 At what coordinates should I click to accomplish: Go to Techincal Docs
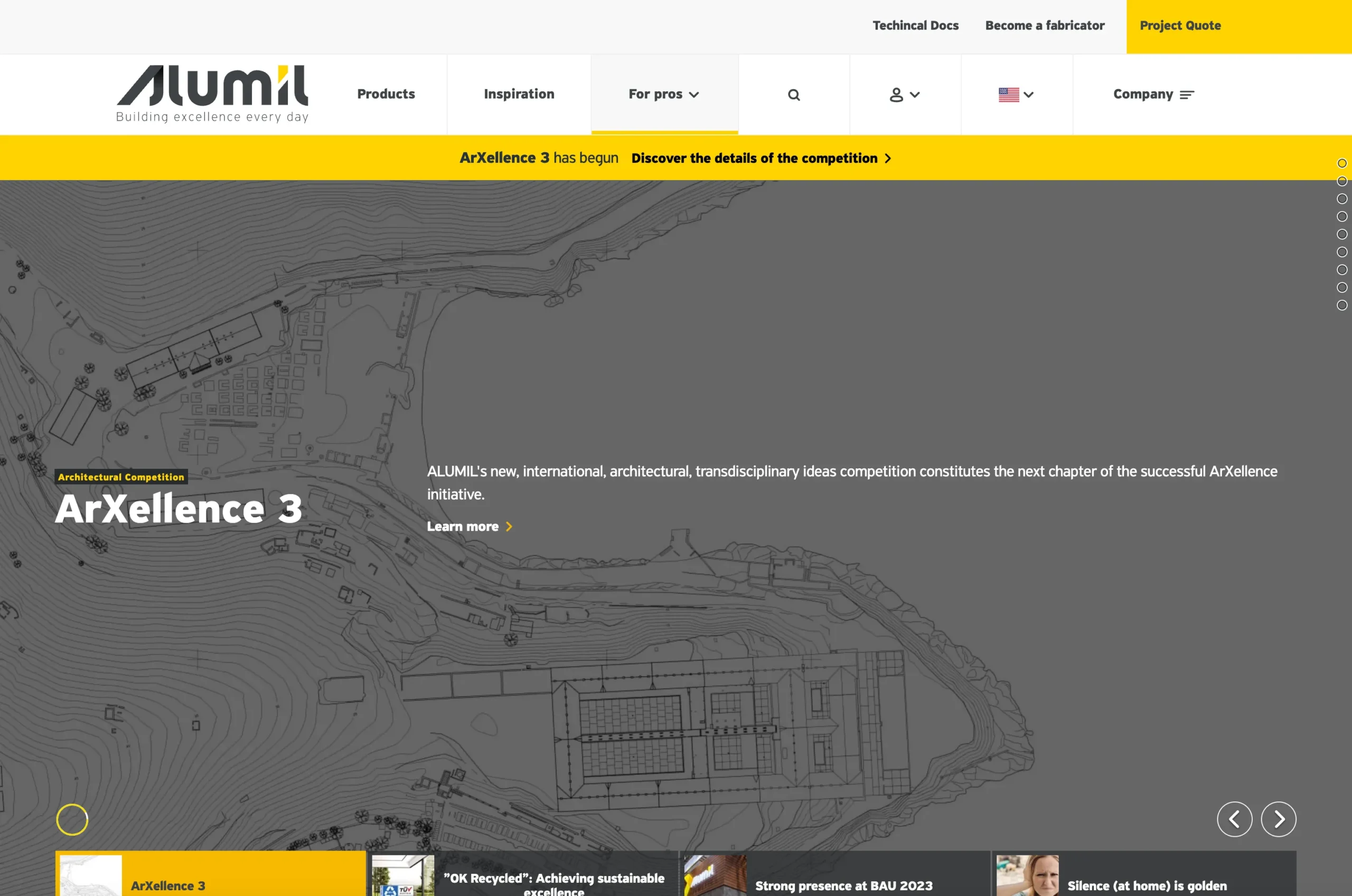tap(915, 26)
